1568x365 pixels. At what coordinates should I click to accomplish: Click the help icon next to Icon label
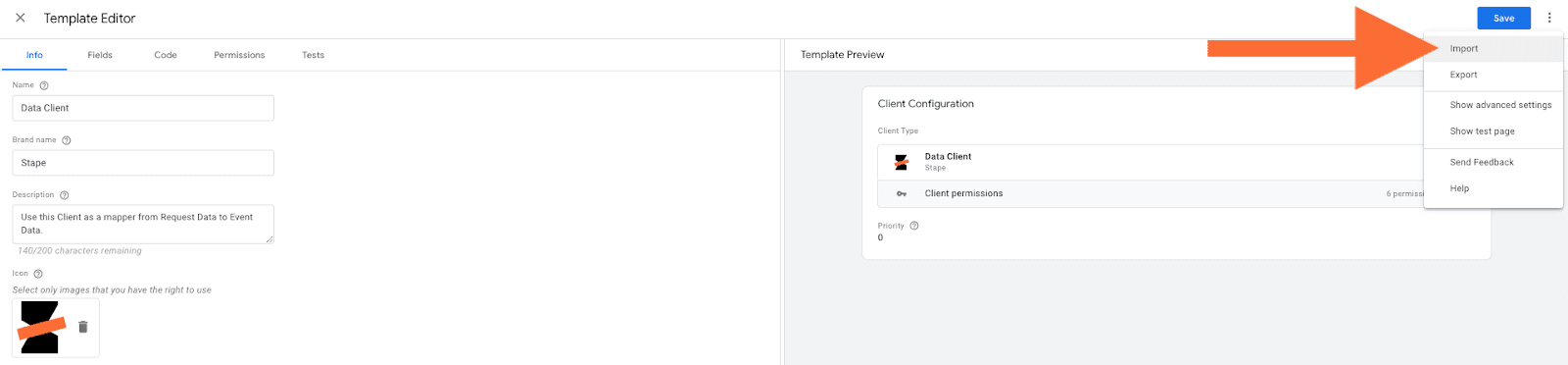pyautogui.click(x=38, y=274)
